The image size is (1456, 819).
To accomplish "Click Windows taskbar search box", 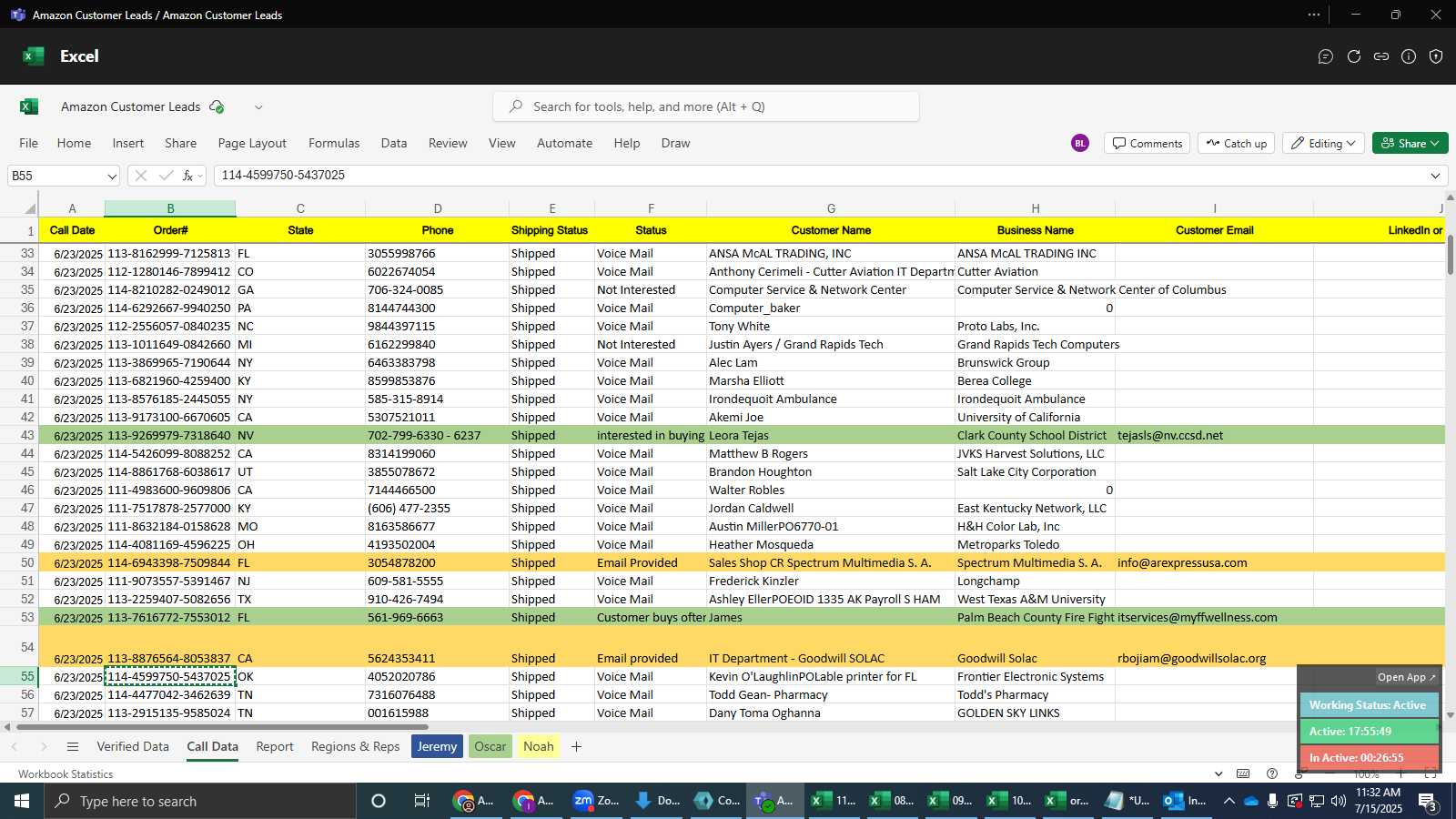I will pyautogui.click(x=200, y=801).
